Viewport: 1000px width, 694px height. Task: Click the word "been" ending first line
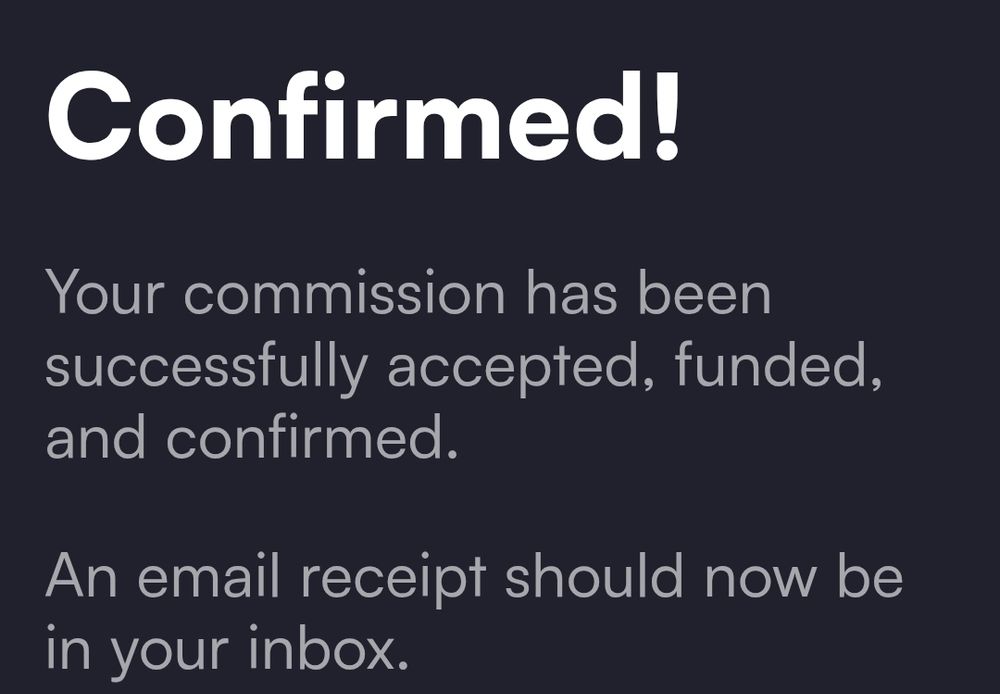[705, 293]
